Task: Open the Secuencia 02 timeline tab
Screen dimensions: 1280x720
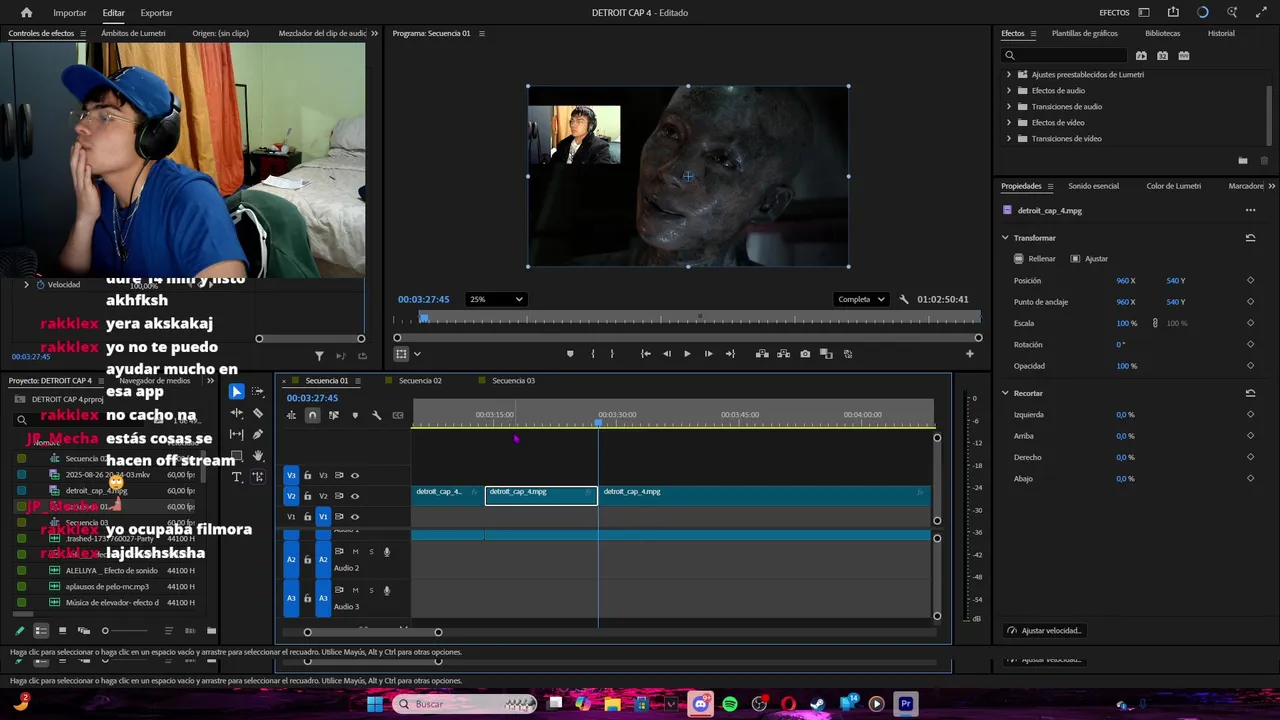Action: pyautogui.click(x=420, y=381)
